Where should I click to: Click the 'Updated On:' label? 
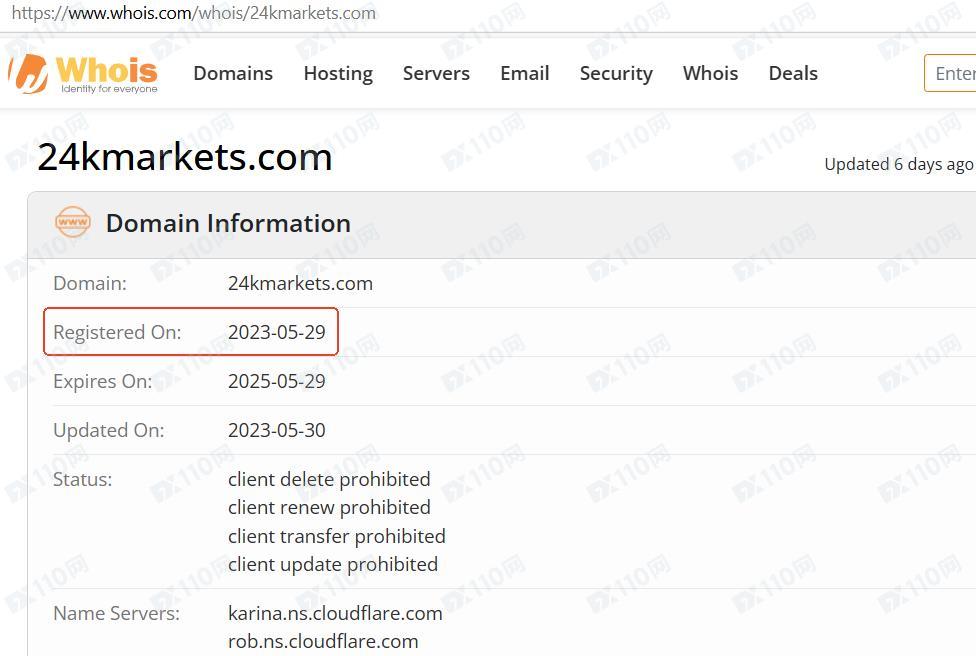click(x=109, y=430)
